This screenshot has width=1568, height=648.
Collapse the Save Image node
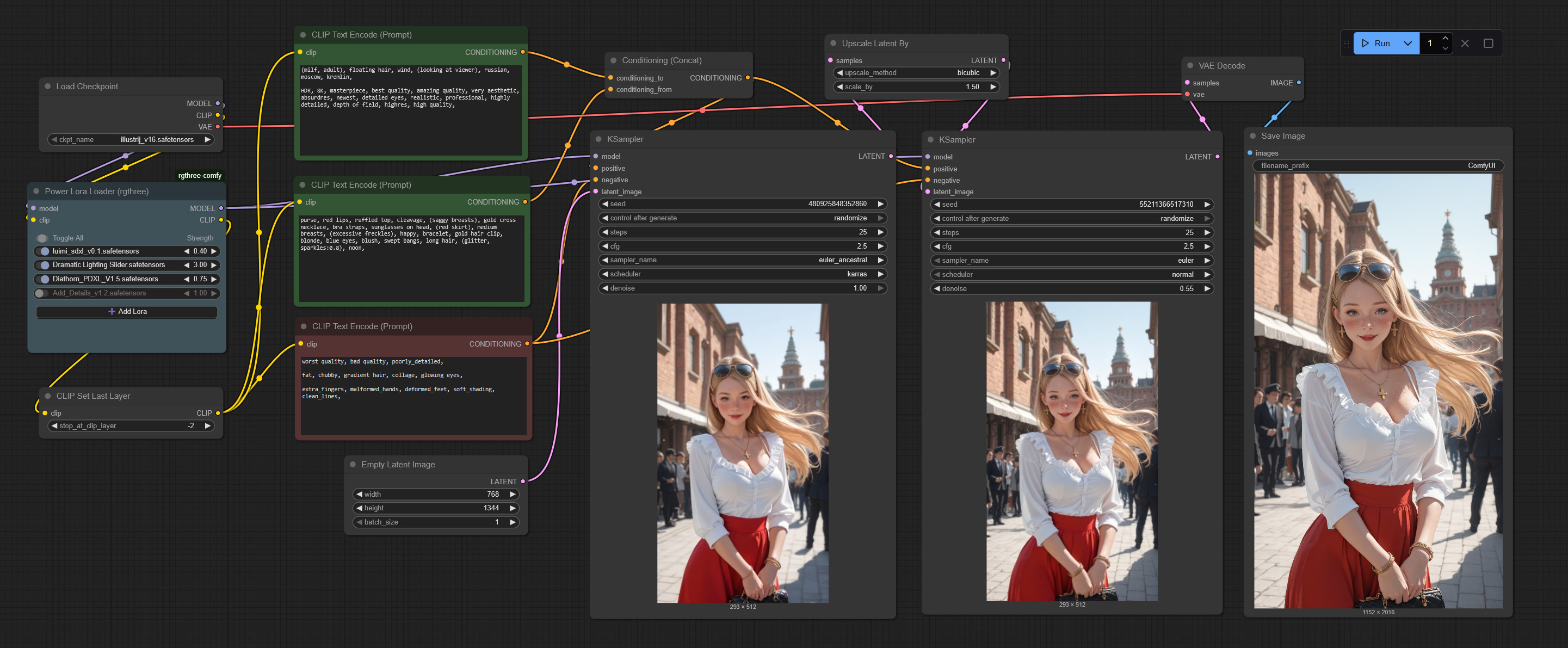tap(1252, 137)
